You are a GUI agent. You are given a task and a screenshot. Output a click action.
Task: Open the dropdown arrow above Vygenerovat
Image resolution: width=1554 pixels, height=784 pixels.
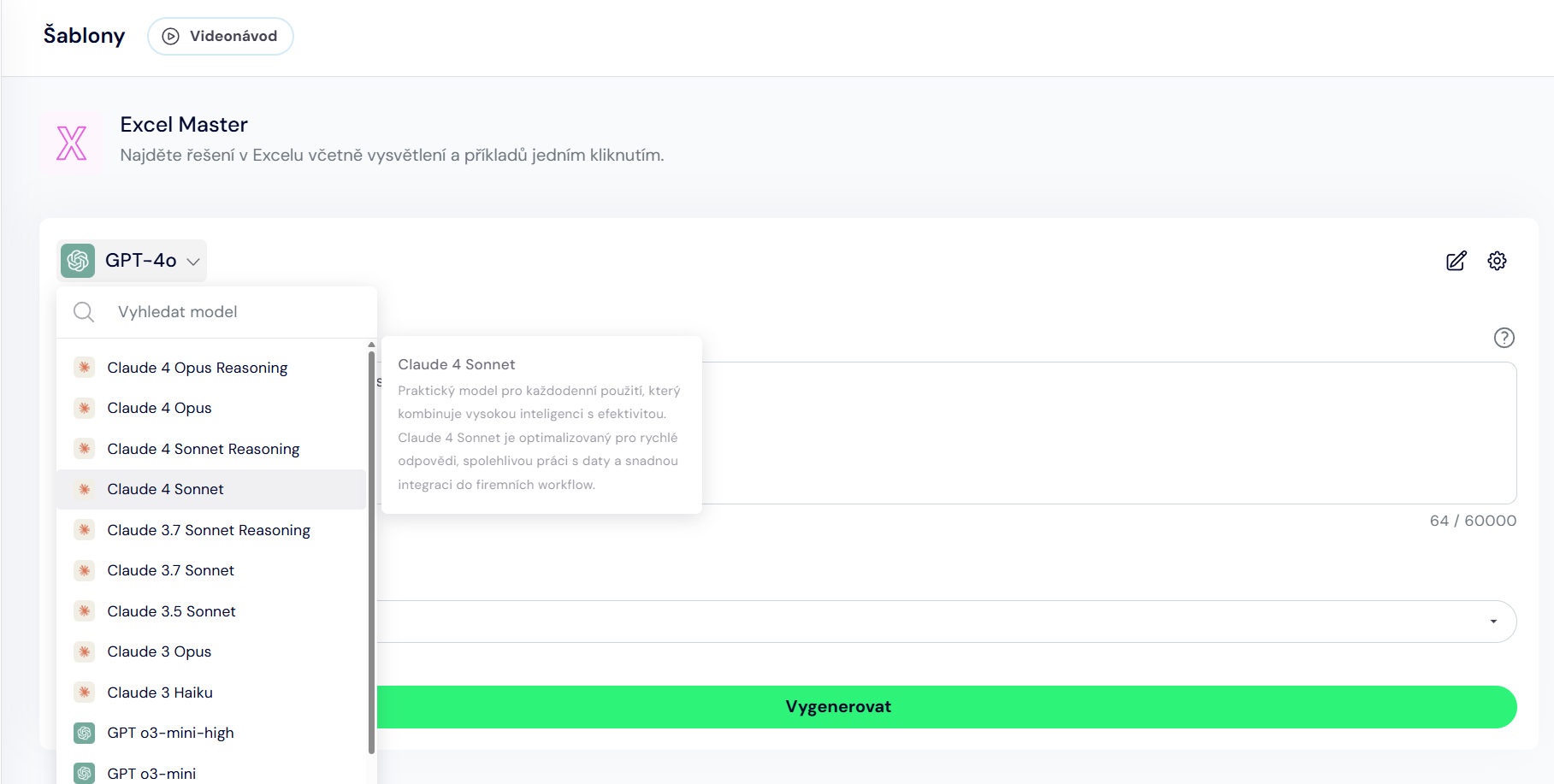coord(1493,622)
